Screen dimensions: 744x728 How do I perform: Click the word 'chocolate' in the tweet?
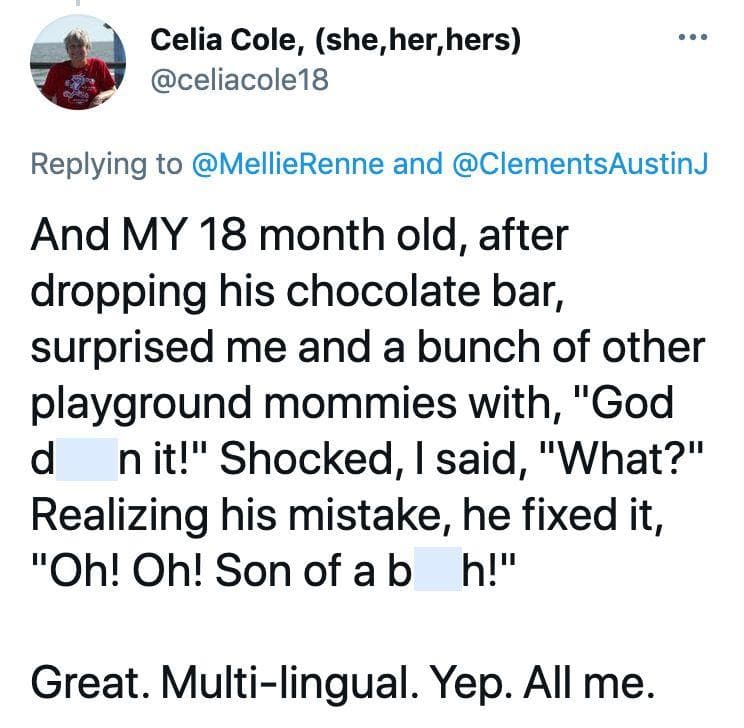click(383, 290)
